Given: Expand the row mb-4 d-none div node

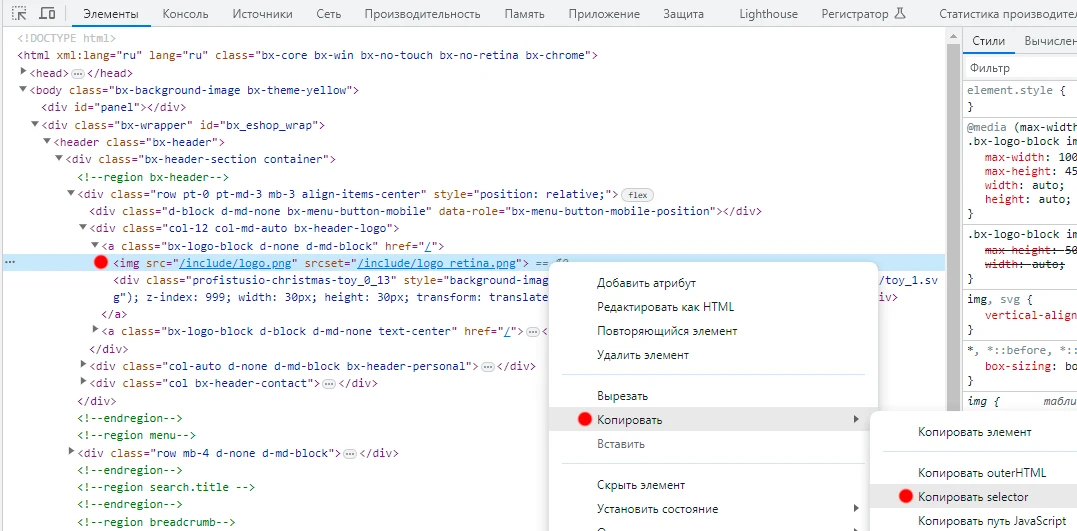Looking at the screenshot, I should click(x=71, y=452).
